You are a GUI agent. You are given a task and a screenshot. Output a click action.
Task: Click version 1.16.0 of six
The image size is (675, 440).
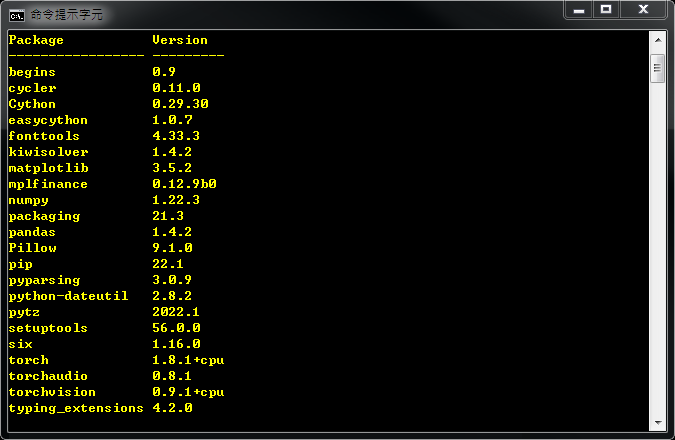(x=176, y=344)
